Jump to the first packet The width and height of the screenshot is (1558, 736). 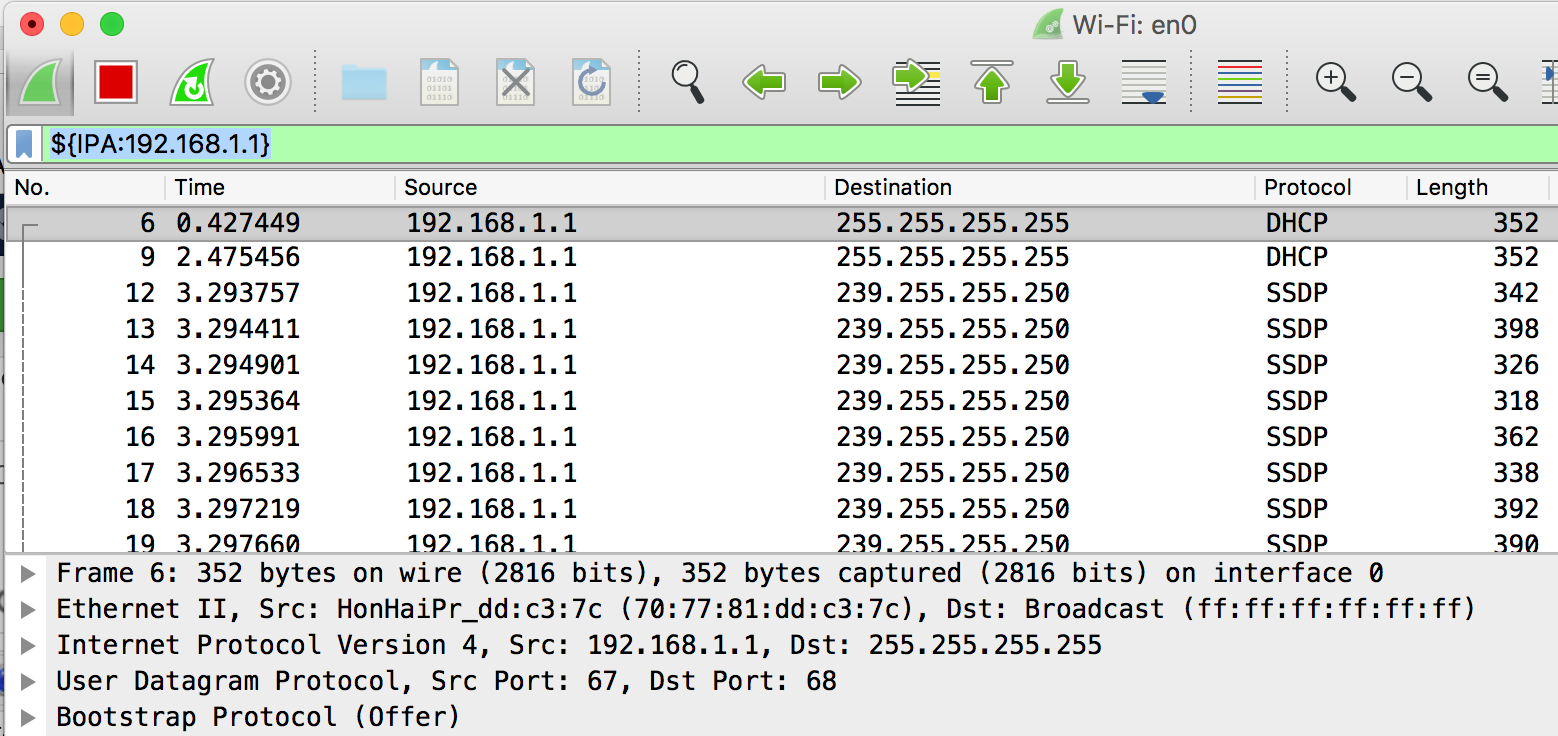click(992, 82)
